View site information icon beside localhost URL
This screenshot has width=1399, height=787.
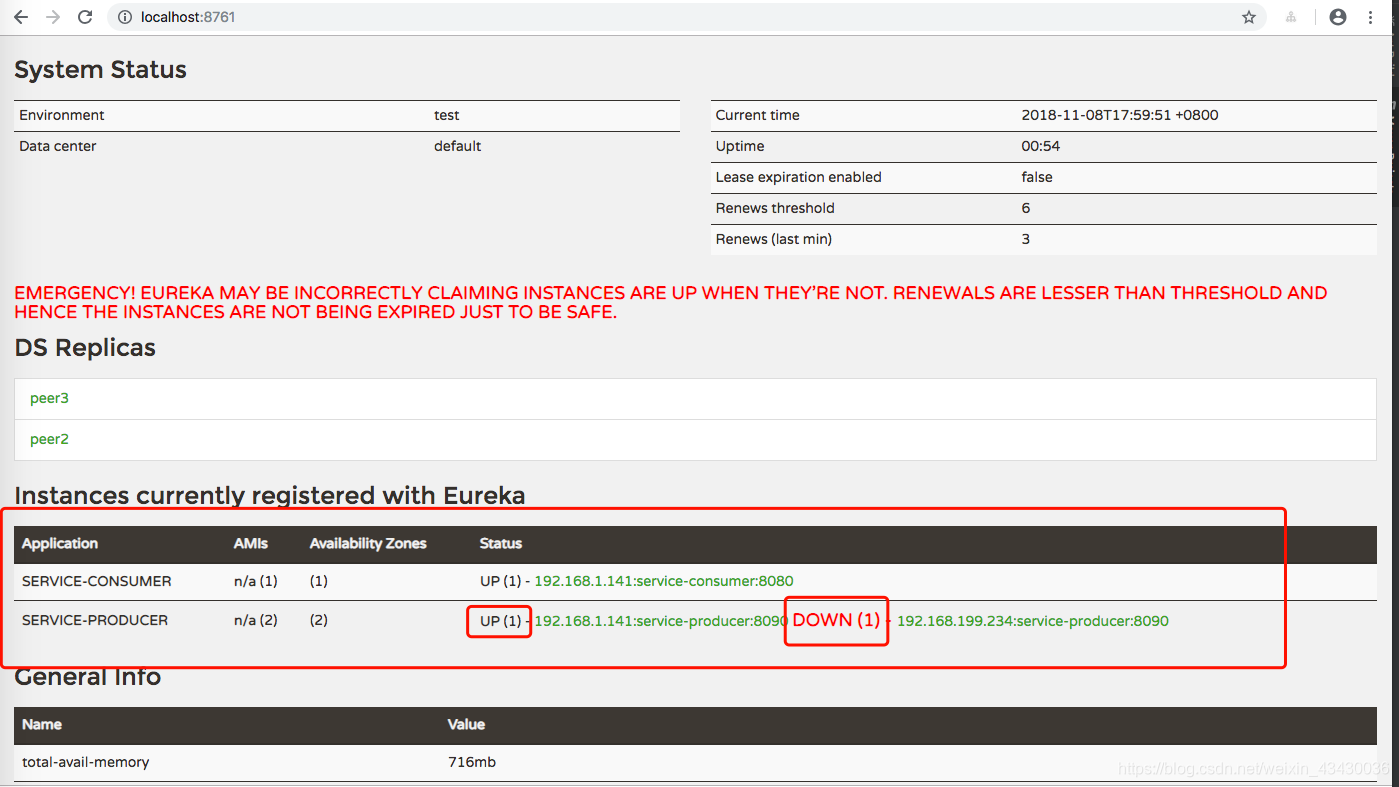[x=125, y=17]
